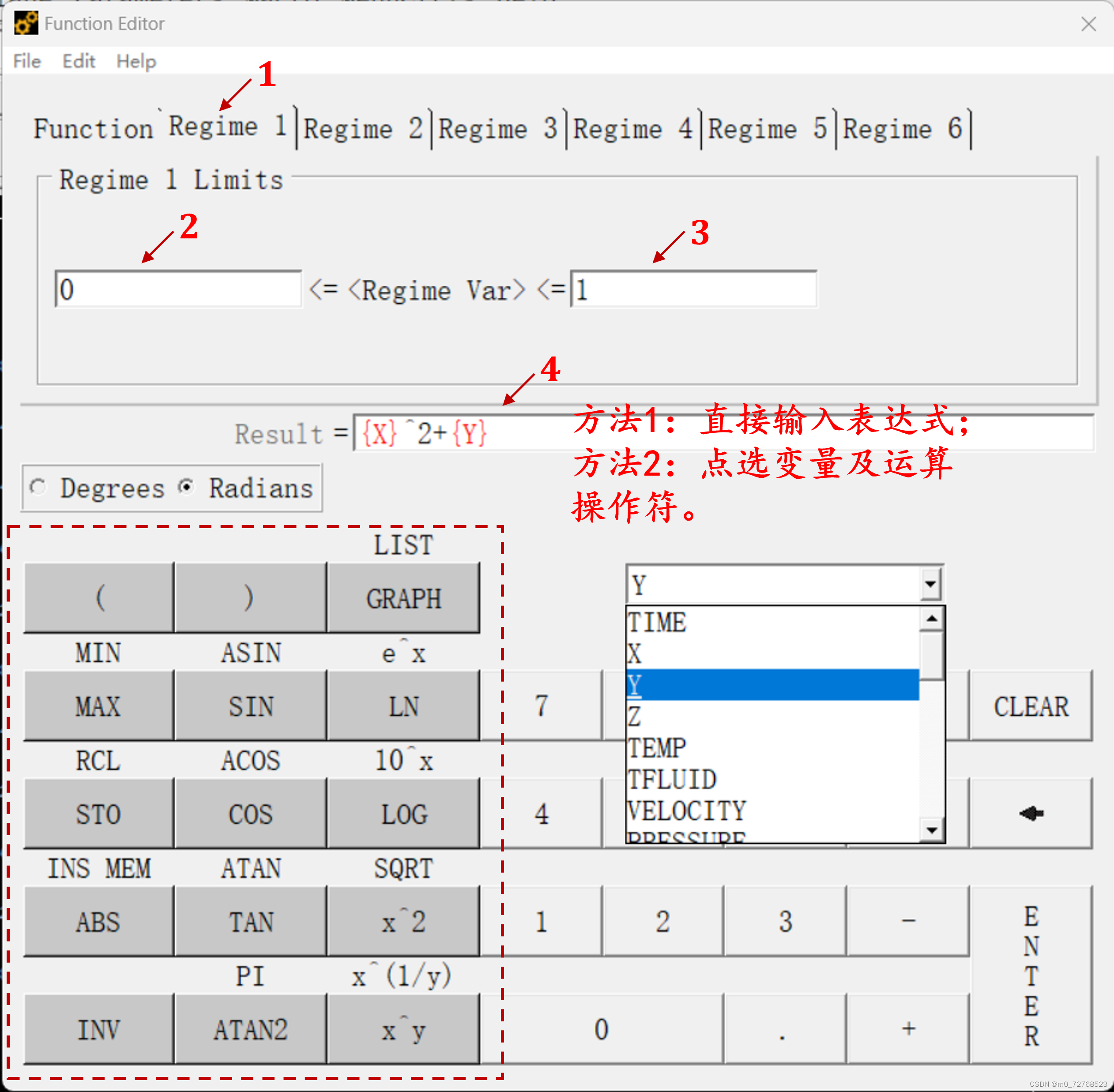Open the Edit menu
The image size is (1114, 1092).
tap(79, 61)
